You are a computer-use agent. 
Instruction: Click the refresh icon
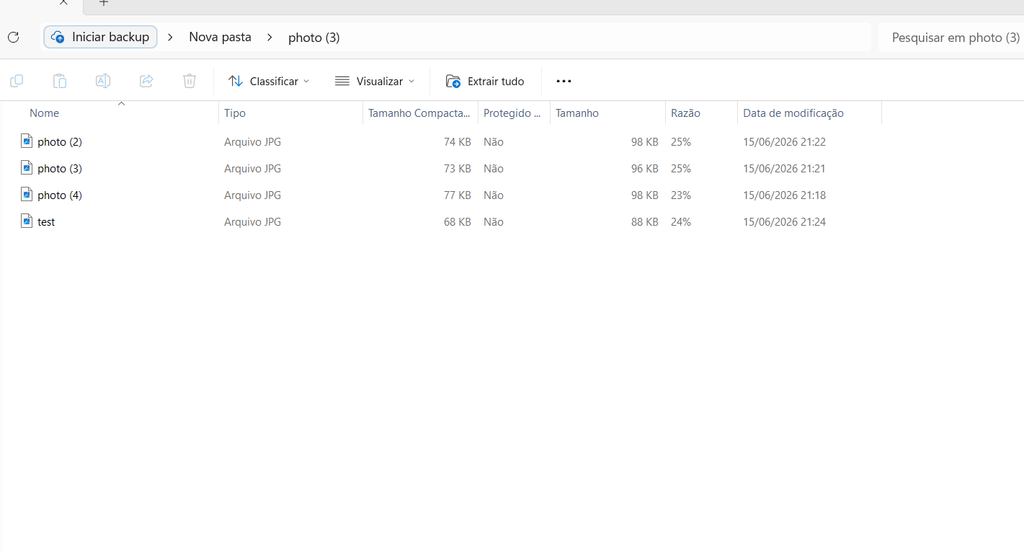(x=13, y=37)
